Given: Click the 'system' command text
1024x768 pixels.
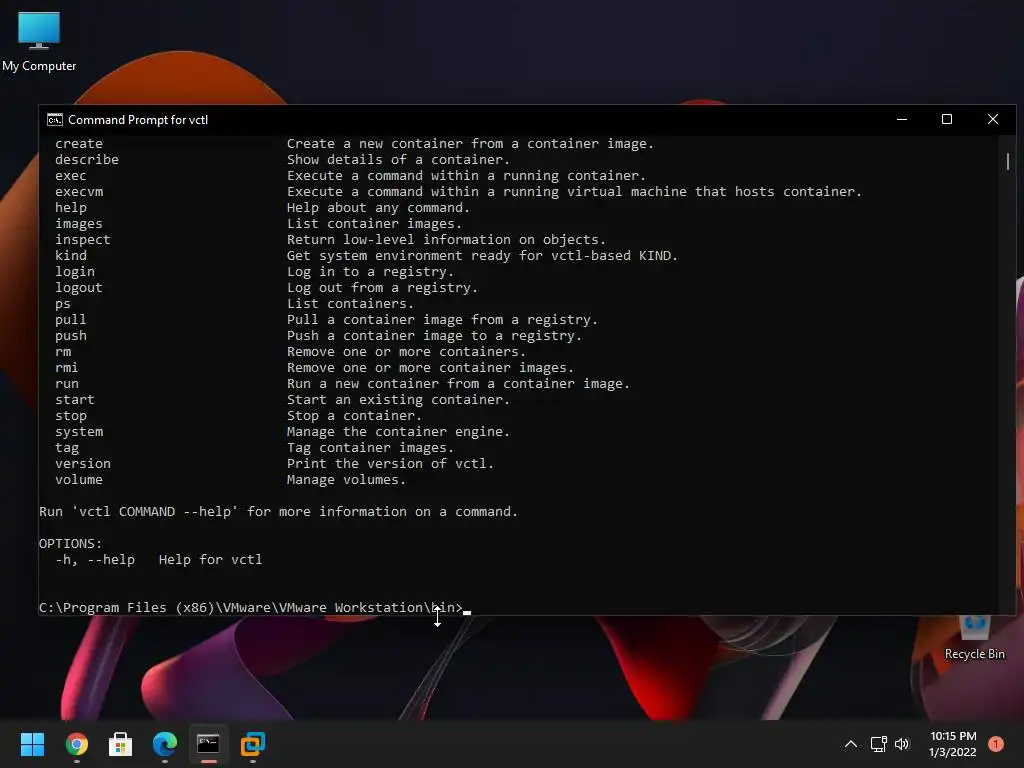Looking at the screenshot, I should pos(79,432).
